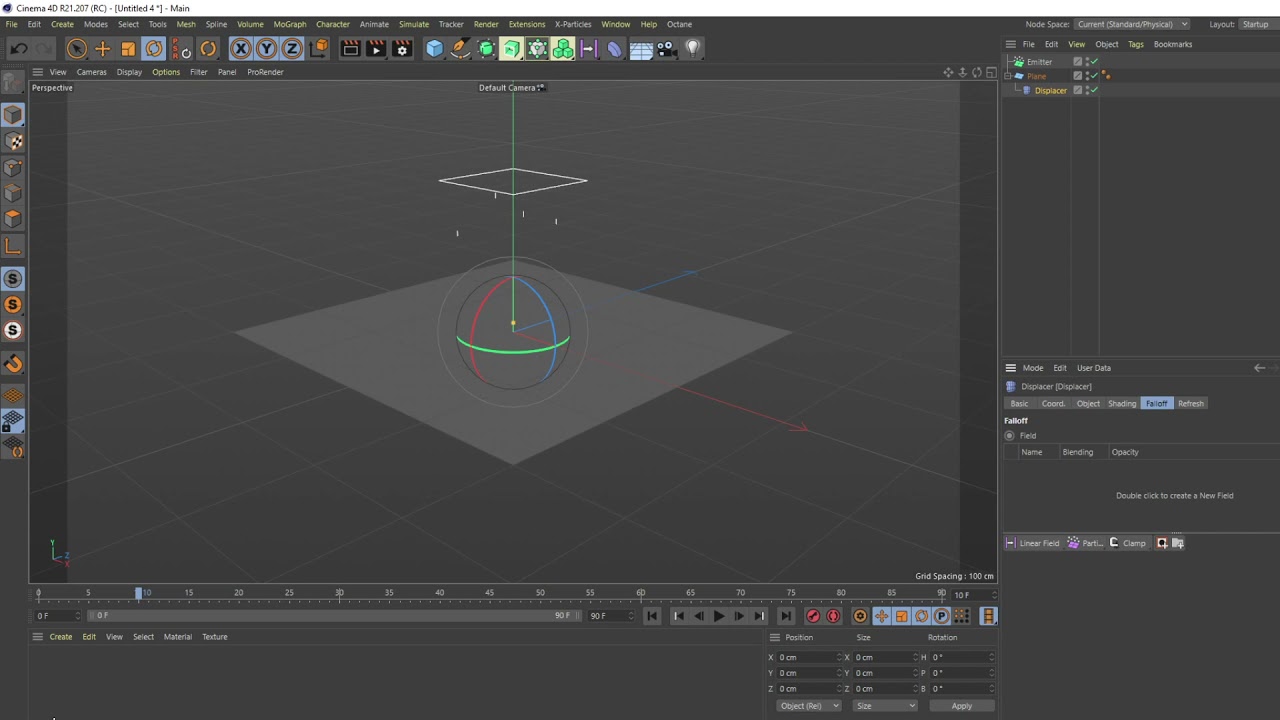Click the preview range bar below timeline
Viewport: 1280px width, 720px height.
pyautogui.click(x=332, y=616)
